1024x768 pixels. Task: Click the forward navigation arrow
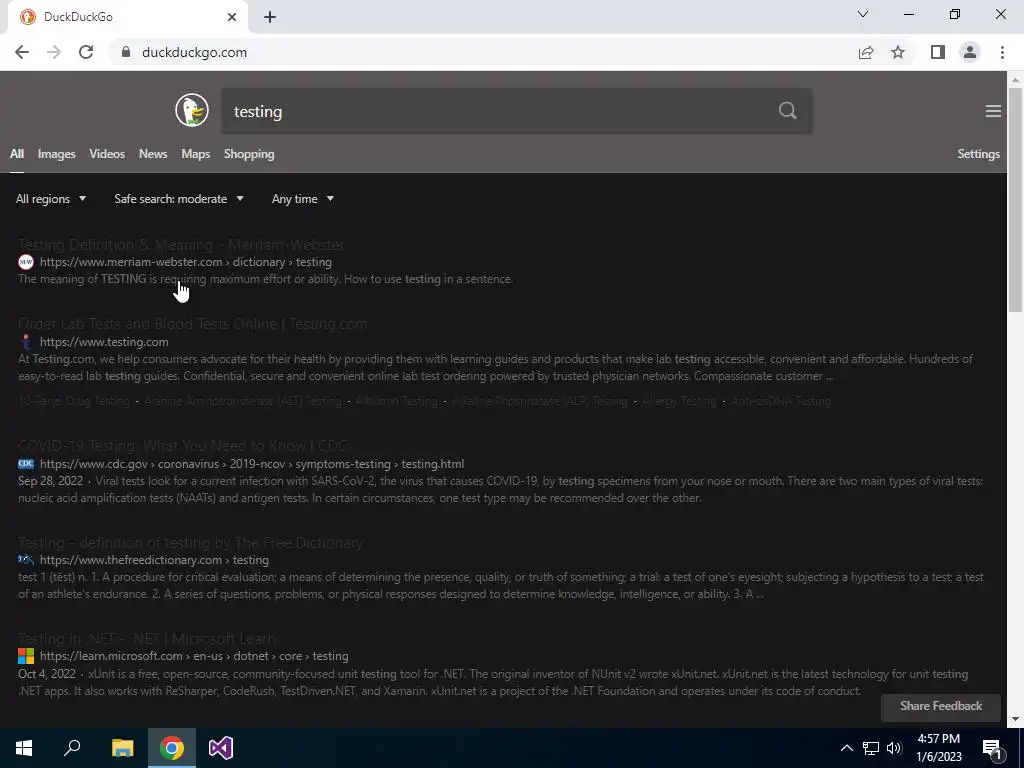54,52
